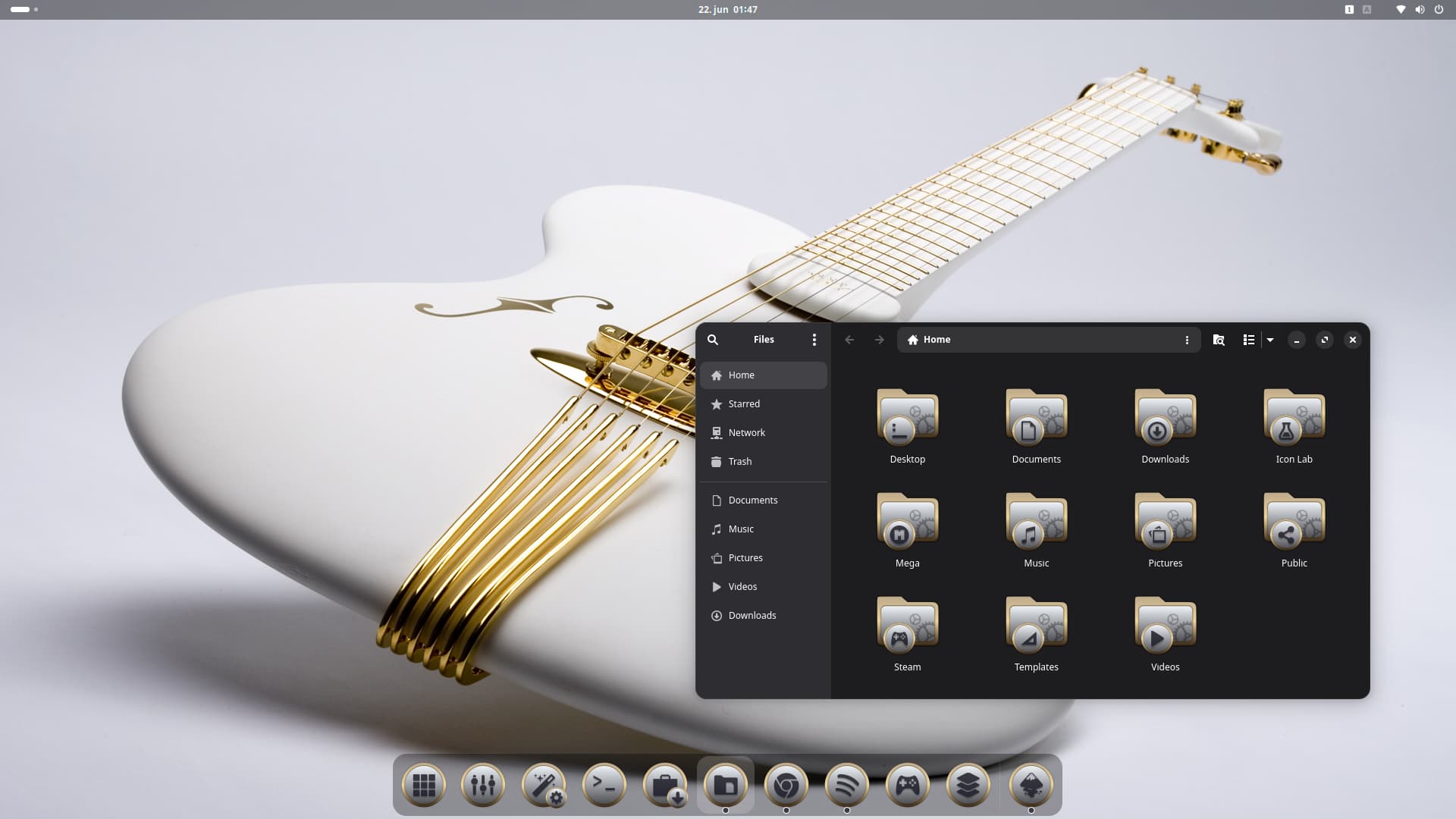Open Trash from the sidebar
1456x819 pixels.
(739, 462)
